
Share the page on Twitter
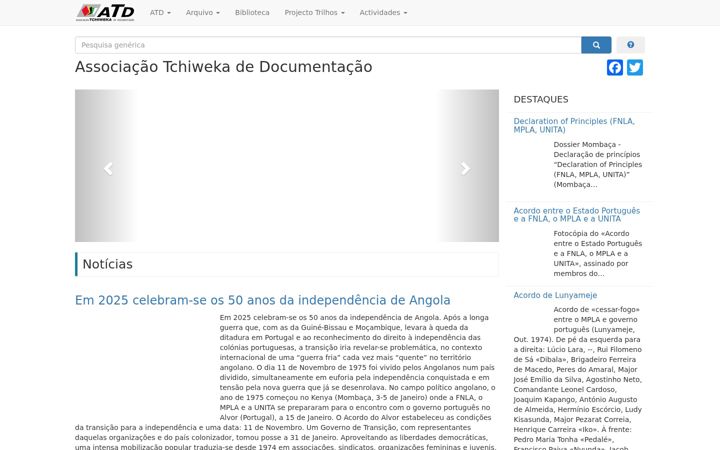(x=635, y=68)
